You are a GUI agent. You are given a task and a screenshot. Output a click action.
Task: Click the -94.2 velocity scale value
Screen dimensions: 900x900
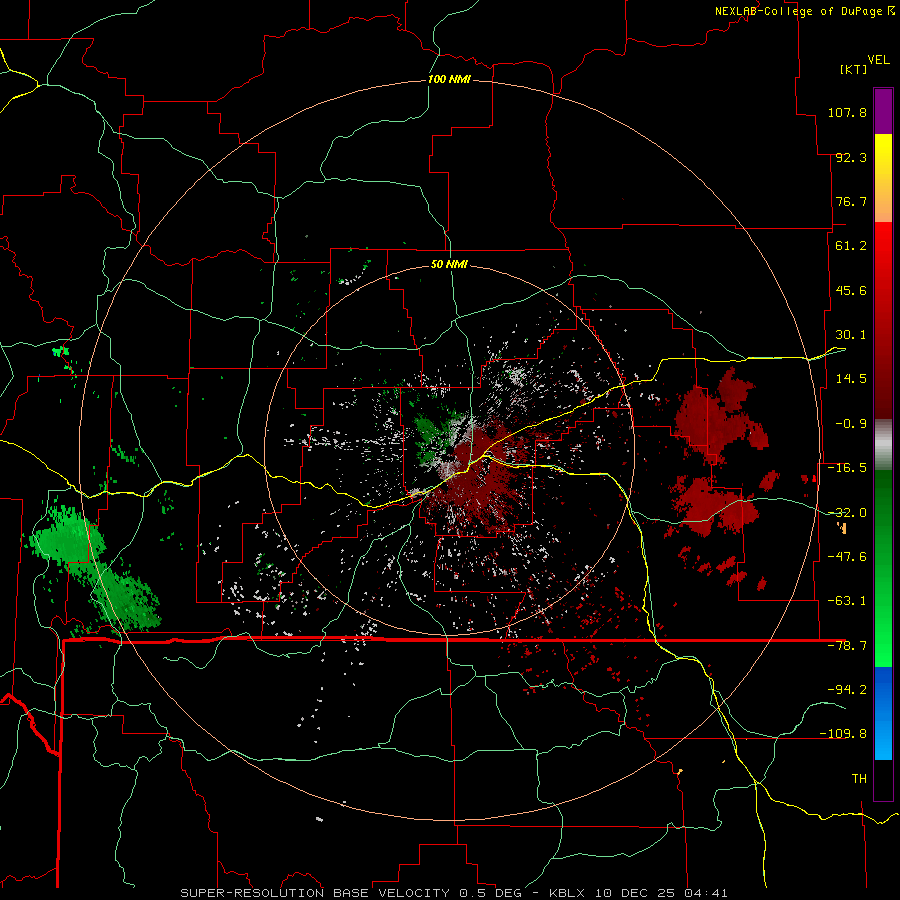click(x=847, y=689)
